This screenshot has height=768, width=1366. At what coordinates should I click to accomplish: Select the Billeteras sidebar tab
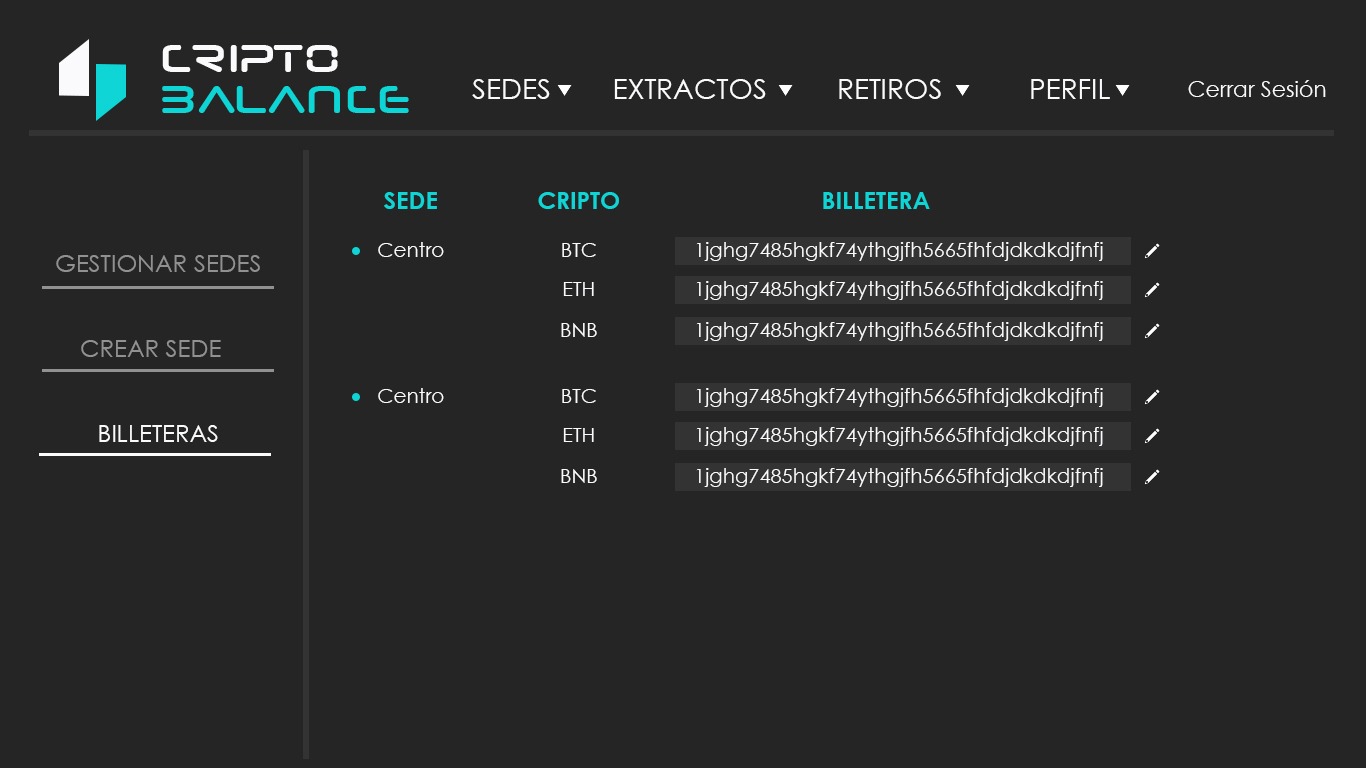click(x=158, y=434)
